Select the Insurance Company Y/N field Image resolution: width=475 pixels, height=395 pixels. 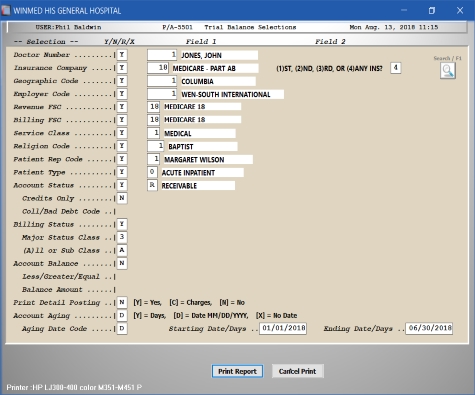point(122,68)
